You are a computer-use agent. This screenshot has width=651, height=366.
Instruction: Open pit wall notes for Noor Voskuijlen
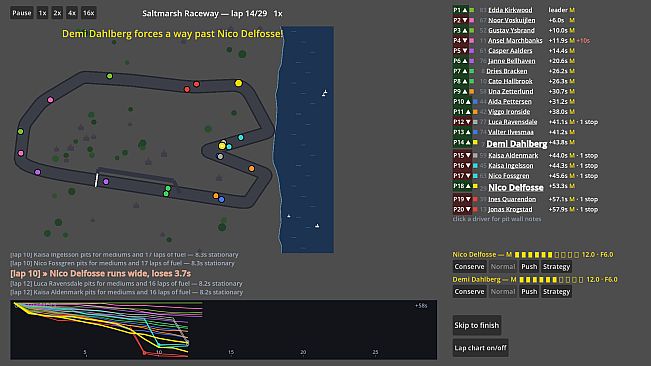point(512,20)
